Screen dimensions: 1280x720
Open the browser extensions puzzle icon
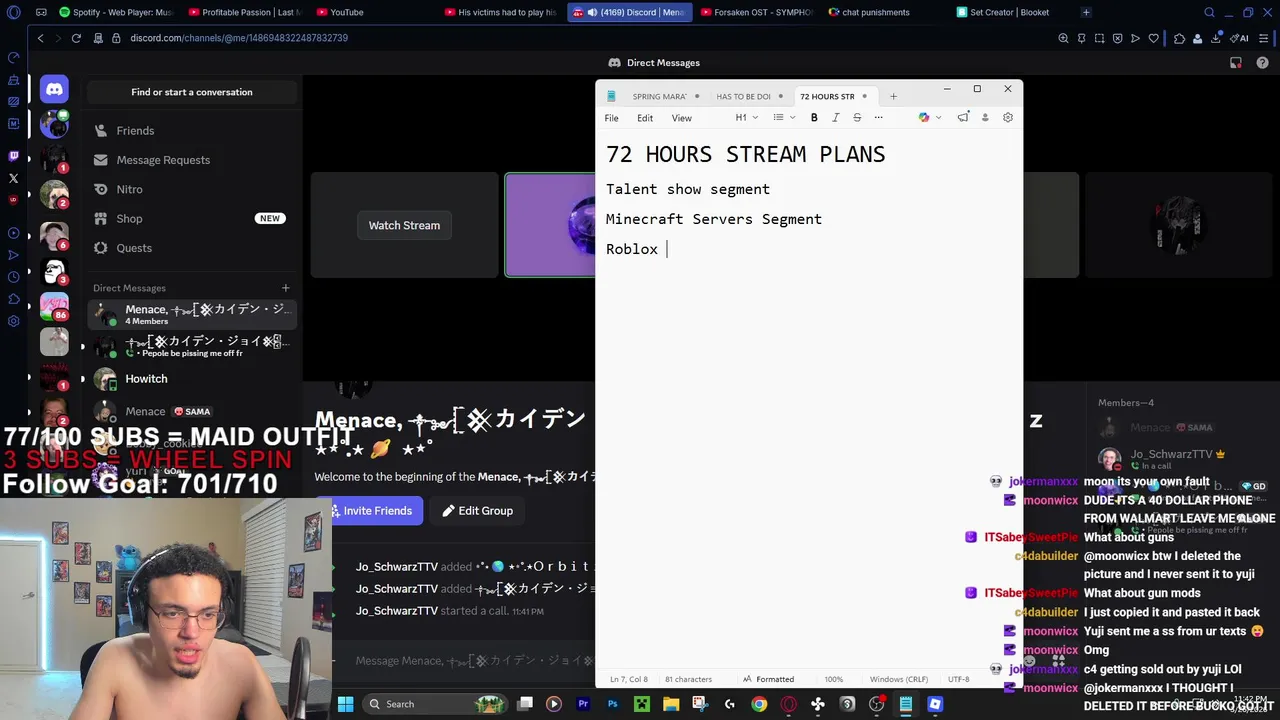pos(1179,38)
